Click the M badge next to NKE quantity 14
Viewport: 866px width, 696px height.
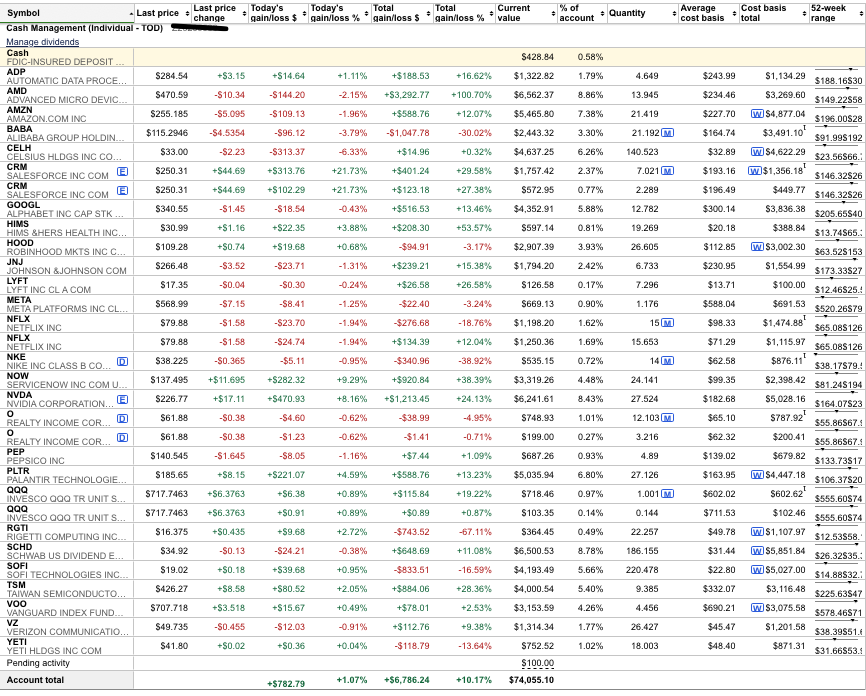click(x=668, y=361)
